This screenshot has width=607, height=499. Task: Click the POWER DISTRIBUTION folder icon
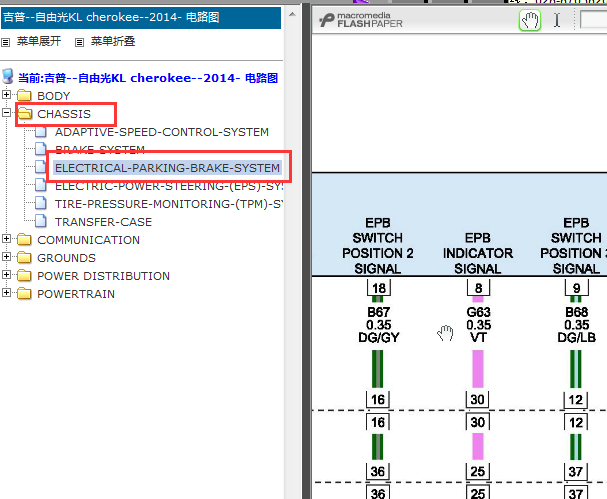[x=24, y=275]
